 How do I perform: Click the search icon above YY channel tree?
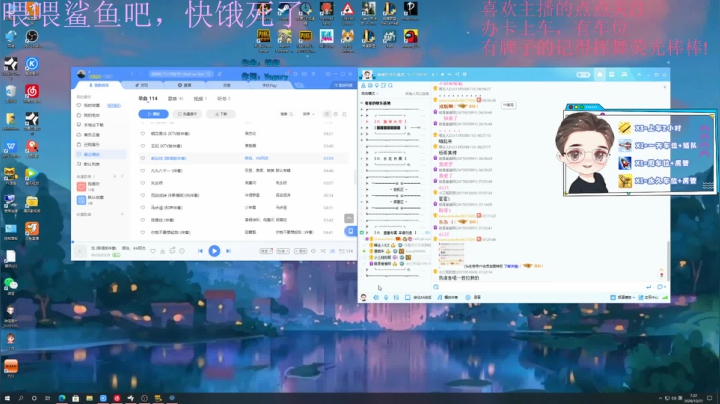pos(390,85)
